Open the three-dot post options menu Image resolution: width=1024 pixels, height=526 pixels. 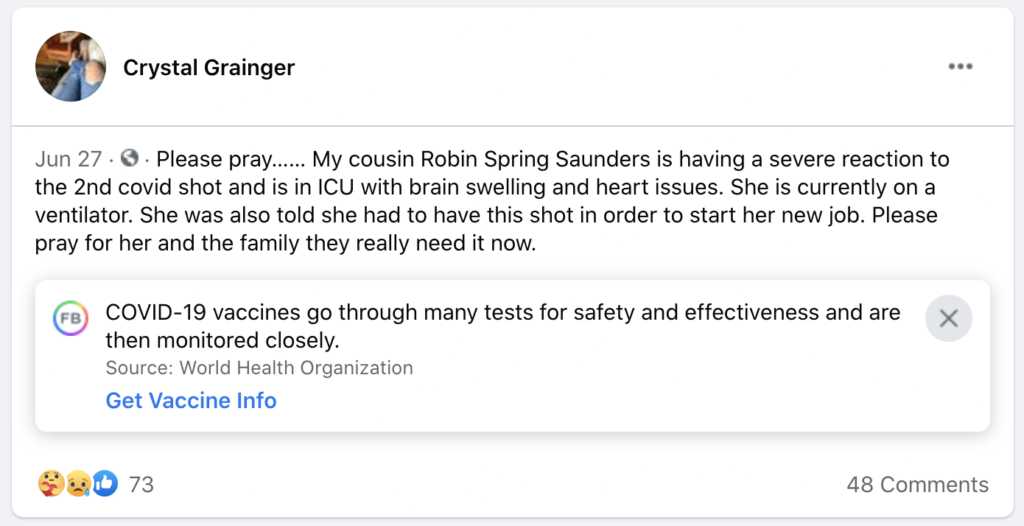tap(960, 67)
